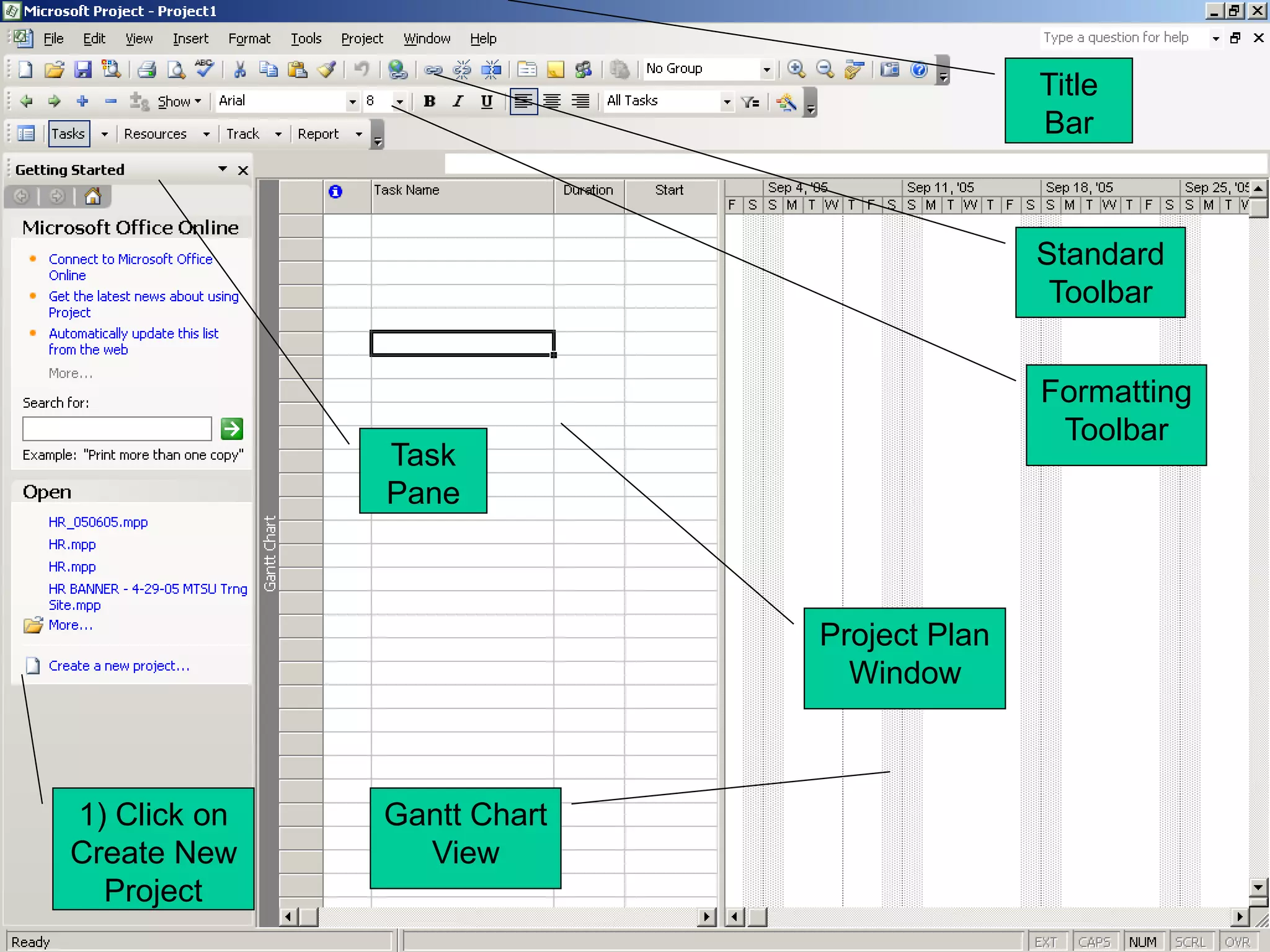Click the Cut scissors icon

[239, 69]
